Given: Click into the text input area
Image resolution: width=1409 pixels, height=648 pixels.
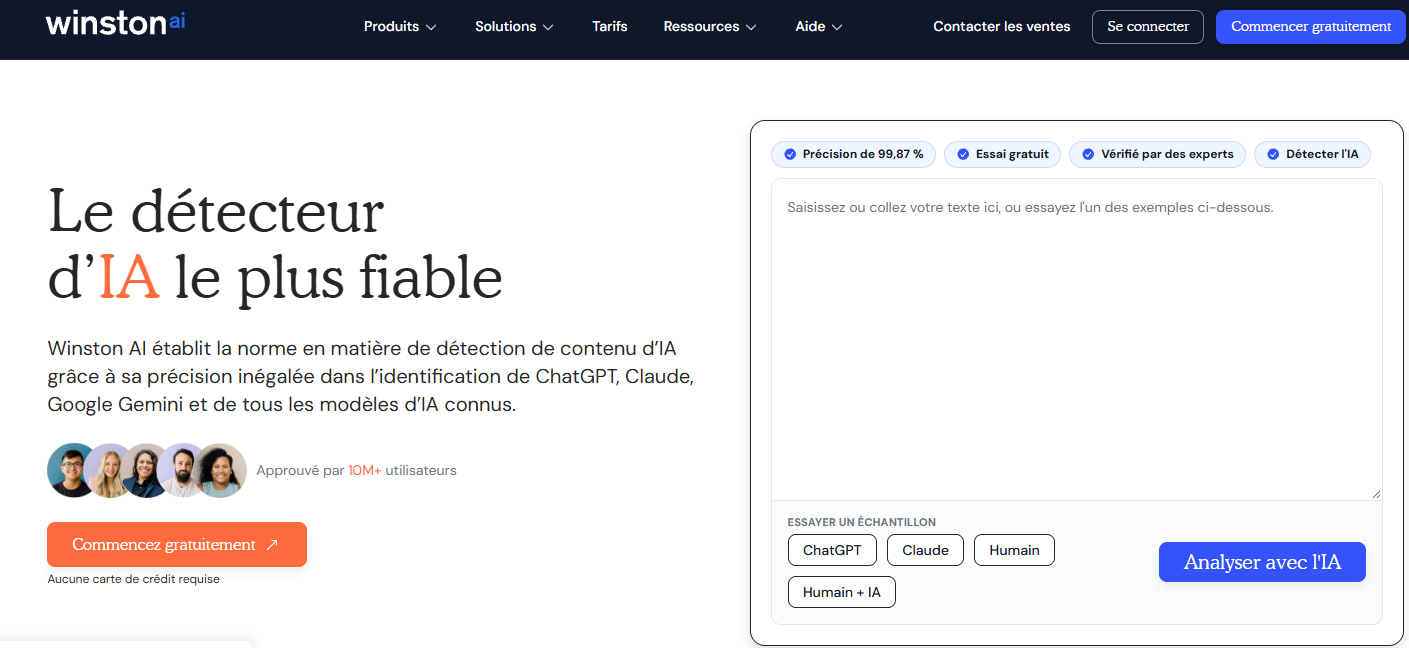Looking at the screenshot, I should pos(1077,340).
